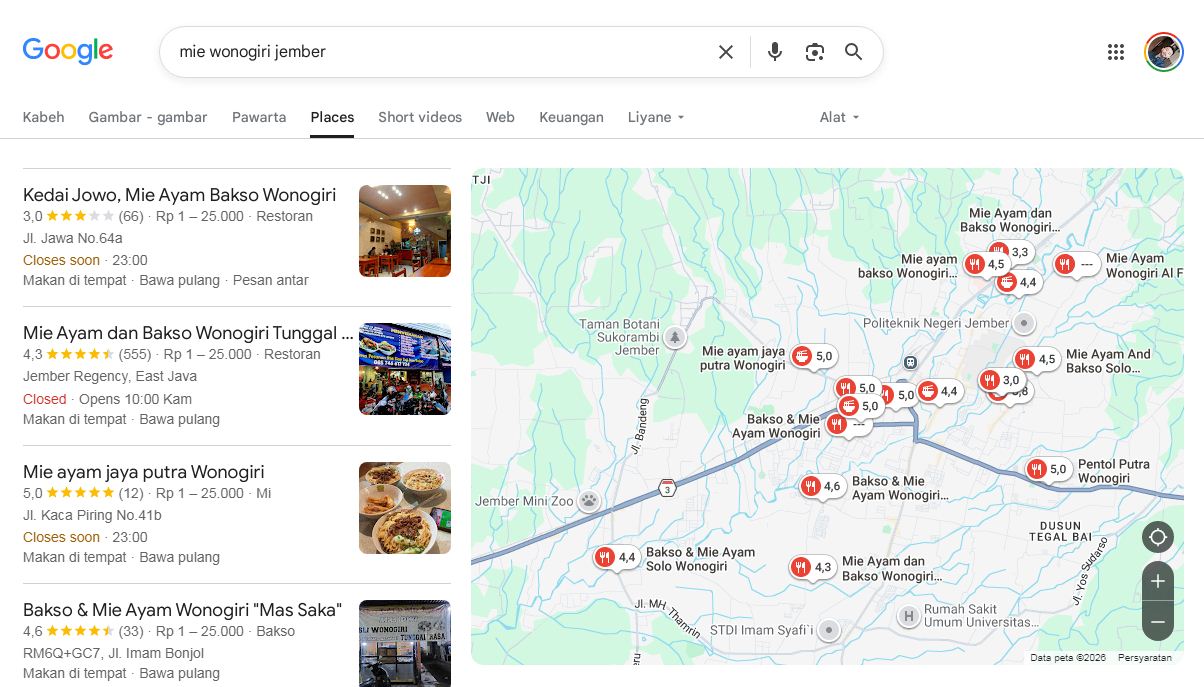
Task: Click inside the search input field
Action: (x=440, y=52)
